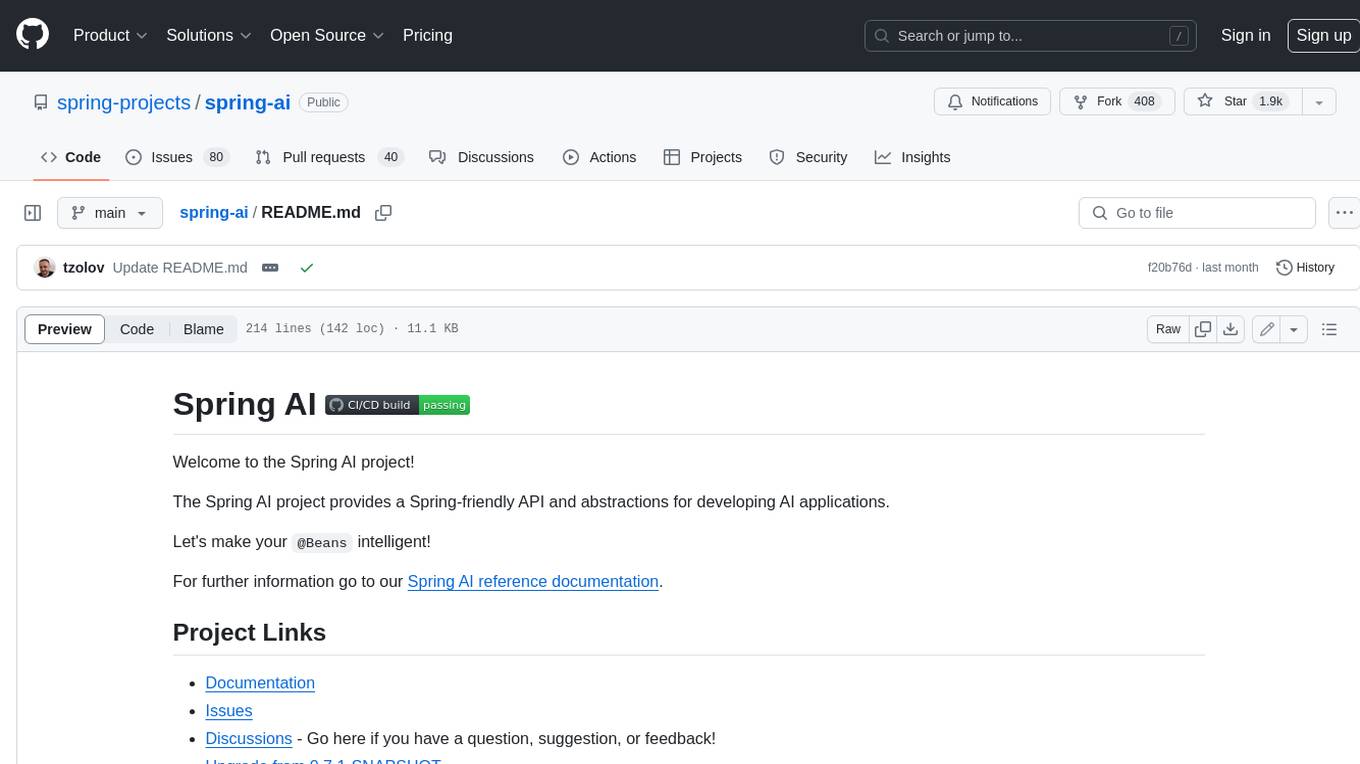Star the spring-ai repository
The height and width of the screenshot is (764, 1360).
[x=1243, y=101]
